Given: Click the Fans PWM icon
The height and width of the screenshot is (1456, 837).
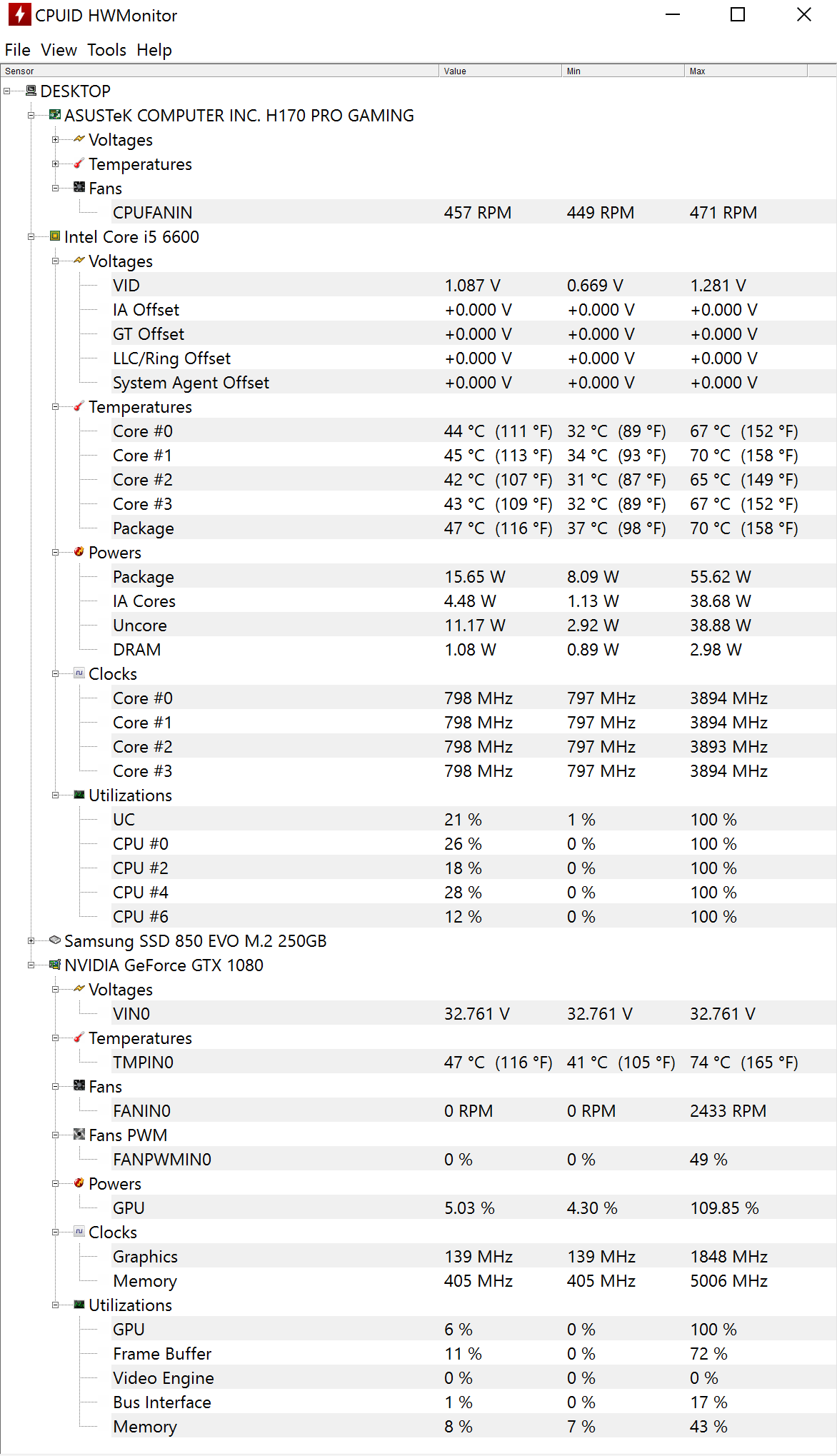Looking at the screenshot, I should [x=79, y=1135].
